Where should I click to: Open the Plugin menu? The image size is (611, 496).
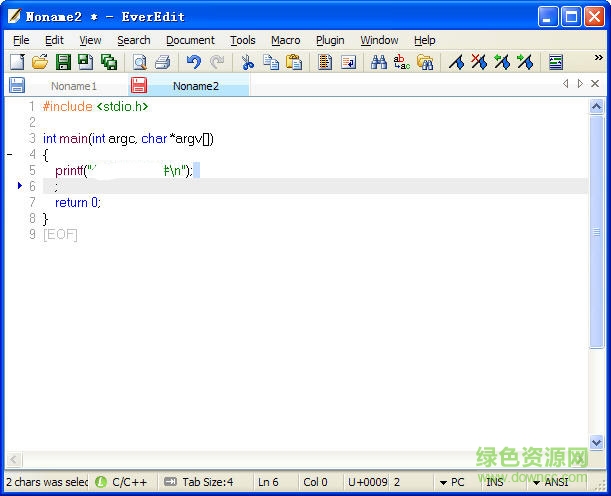coord(330,40)
